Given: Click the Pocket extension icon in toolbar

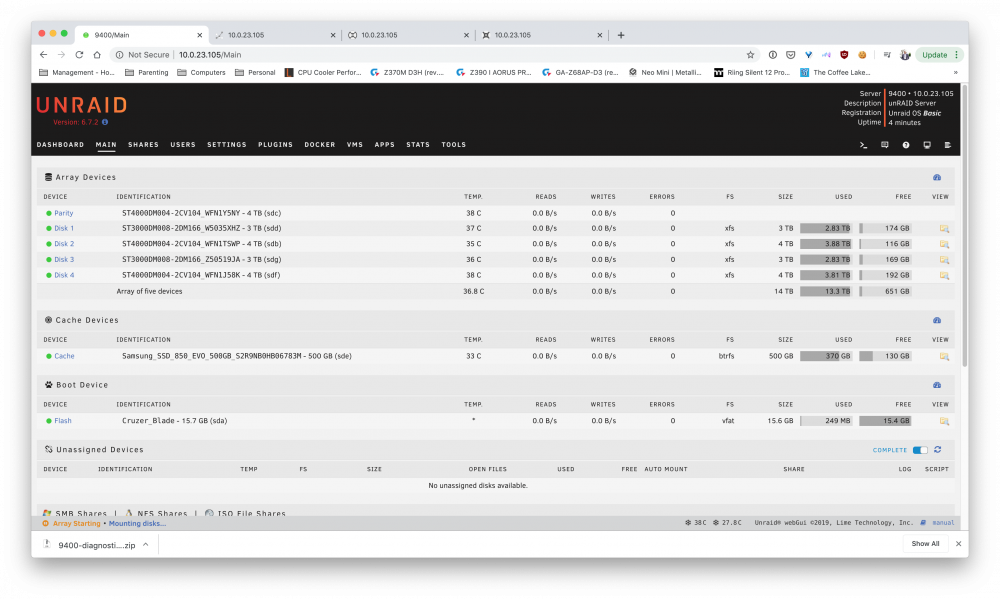Looking at the screenshot, I should click(790, 55).
